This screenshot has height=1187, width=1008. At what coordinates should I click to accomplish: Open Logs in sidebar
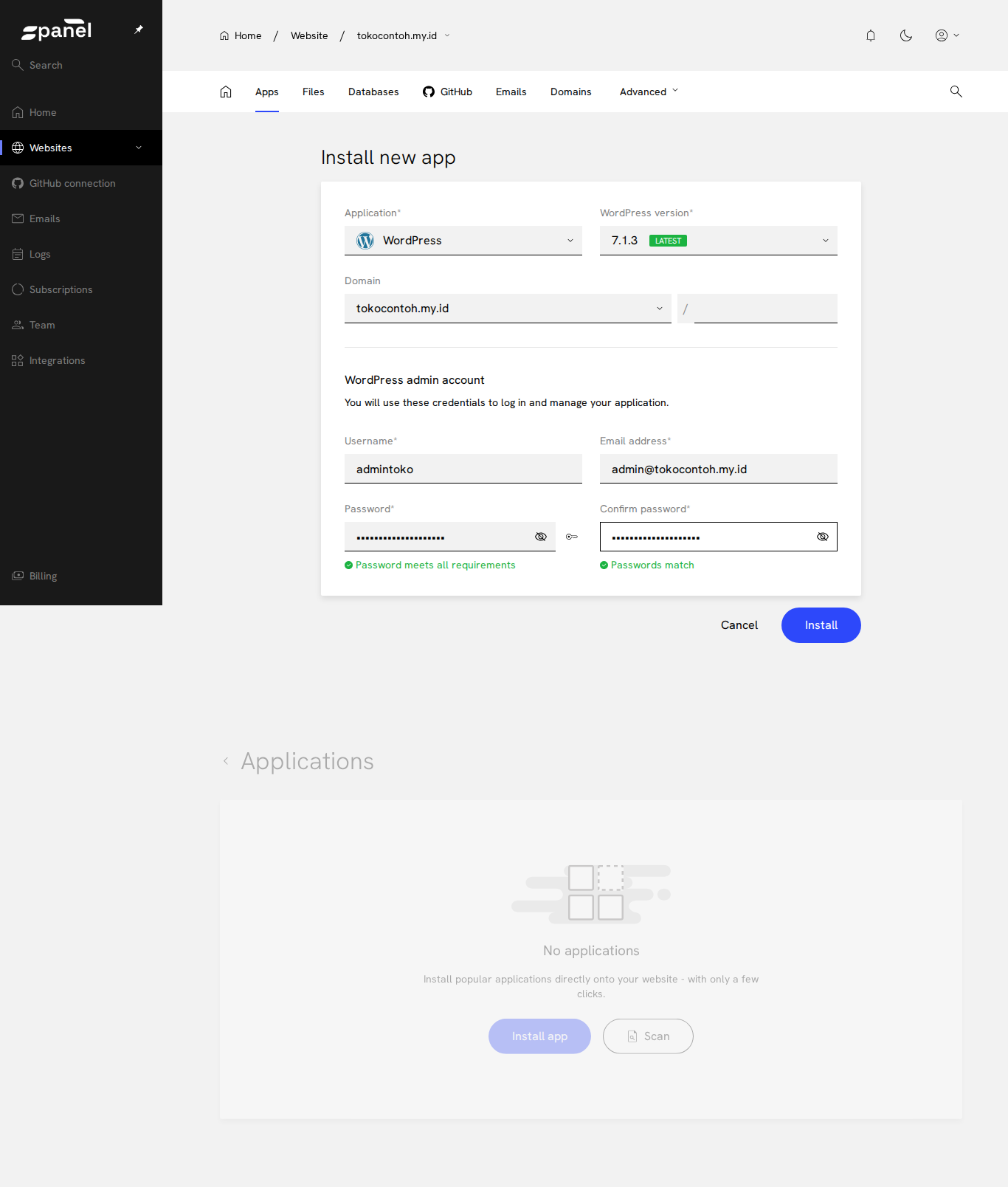81,254
